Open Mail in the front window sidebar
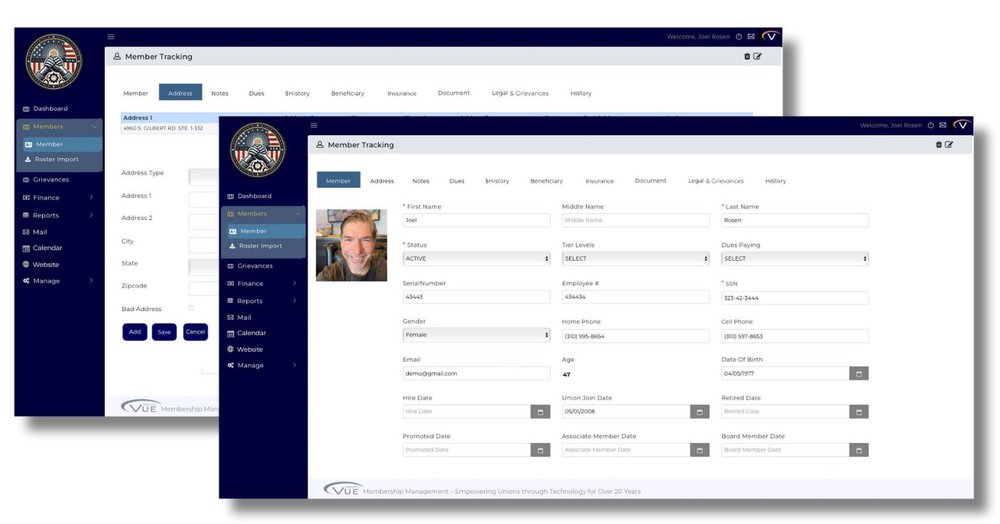The width and height of the screenshot is (1000, 524). pos(240,317)
